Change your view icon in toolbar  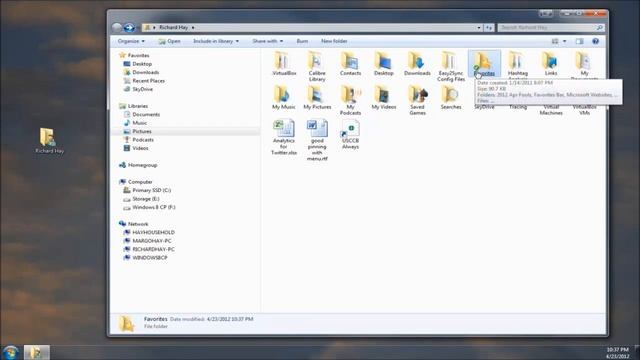555,41
